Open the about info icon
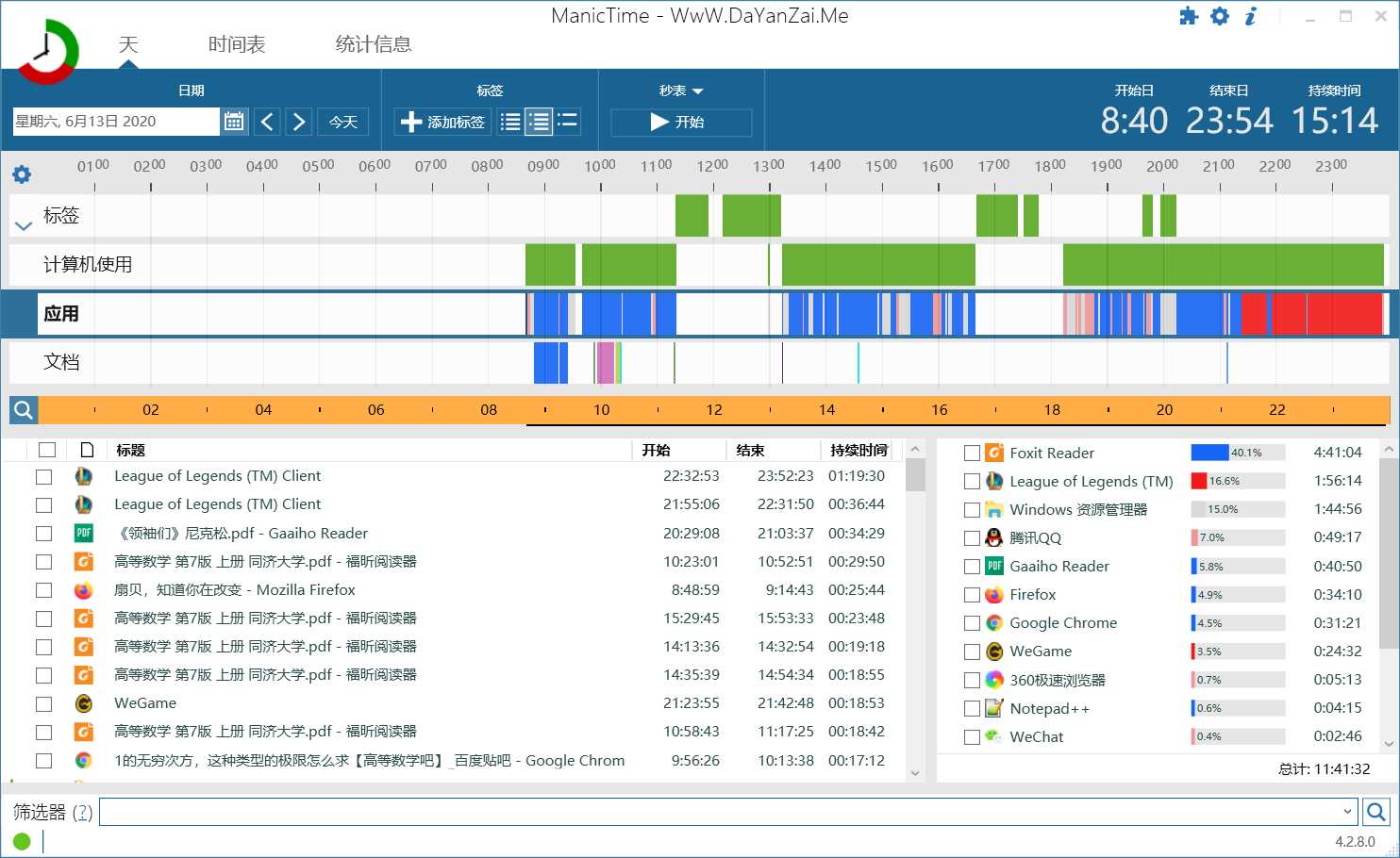Viewport: 1400px width, 858px height. (1251, 16)
